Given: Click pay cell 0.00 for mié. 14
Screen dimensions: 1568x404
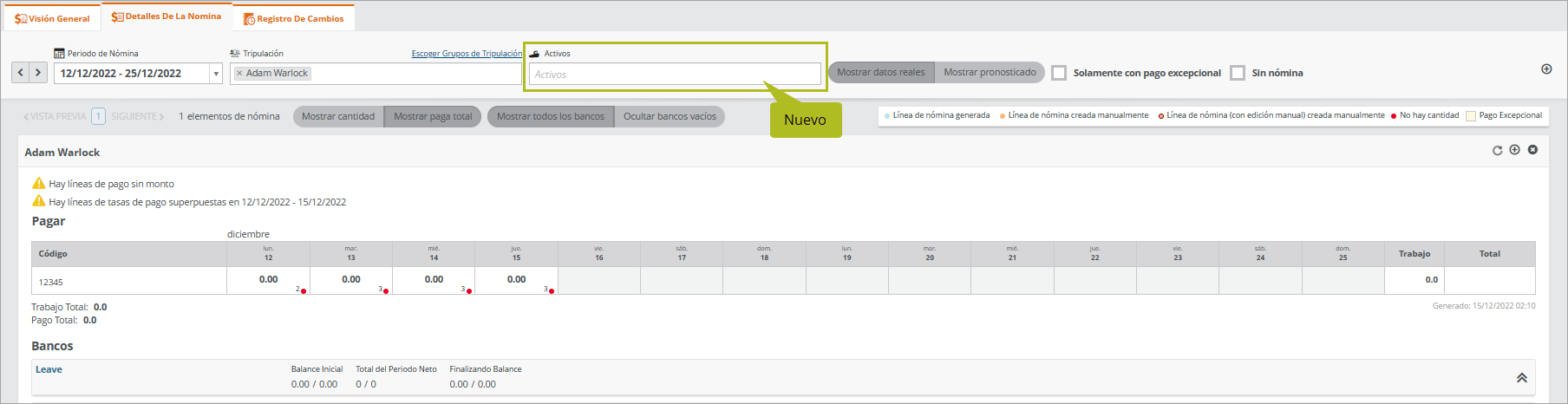Looking at the screenshot, I should [434, 280].
